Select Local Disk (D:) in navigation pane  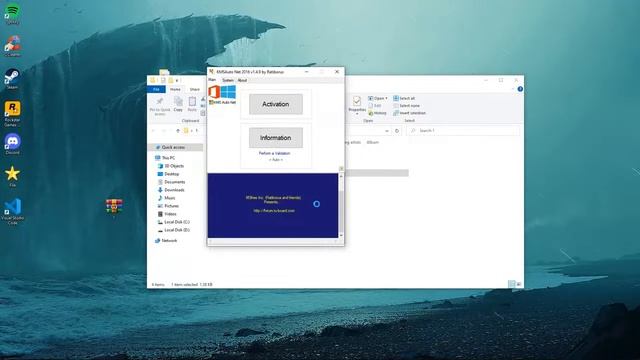[x=173, y=230]
